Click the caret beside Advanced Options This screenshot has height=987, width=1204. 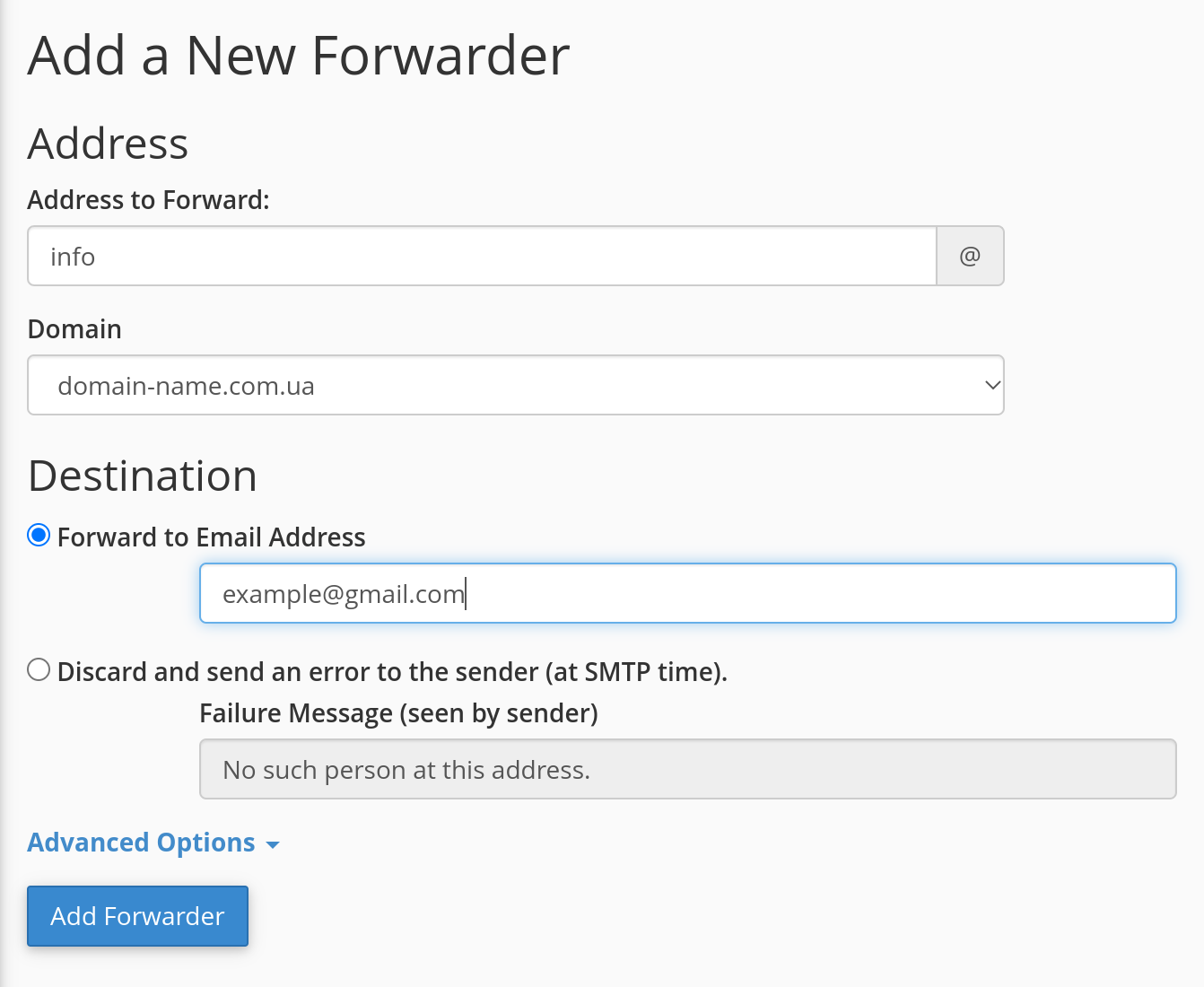point(273,845)
